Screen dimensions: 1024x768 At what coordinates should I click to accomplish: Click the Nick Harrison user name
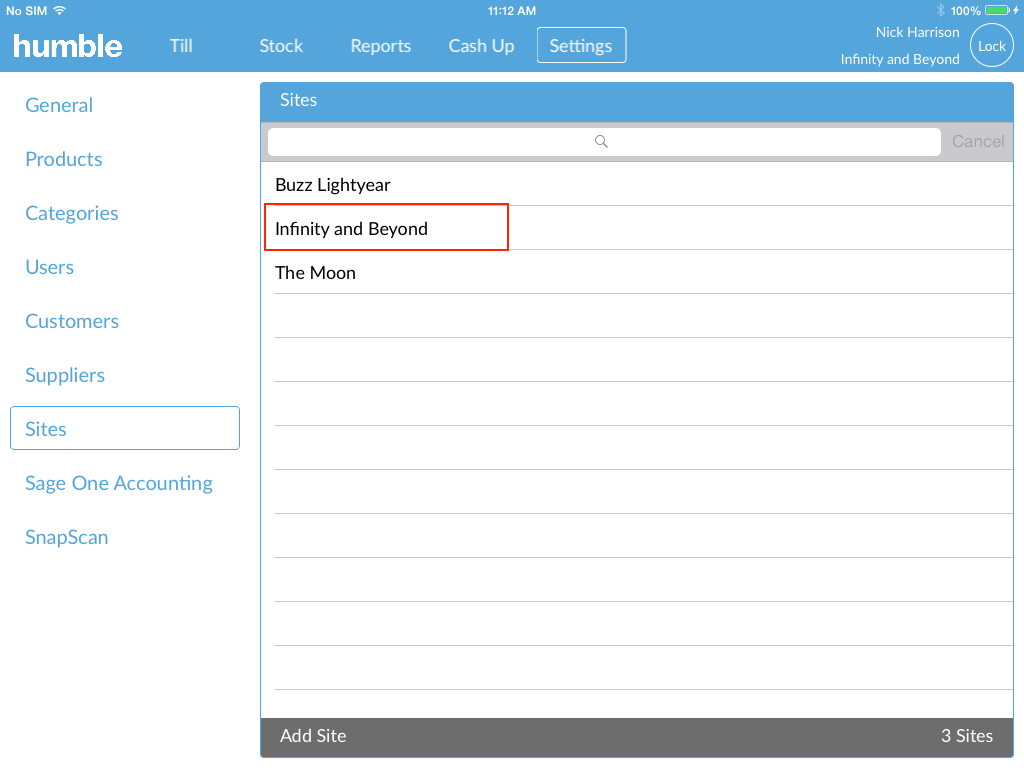click(x=918, y=32)
